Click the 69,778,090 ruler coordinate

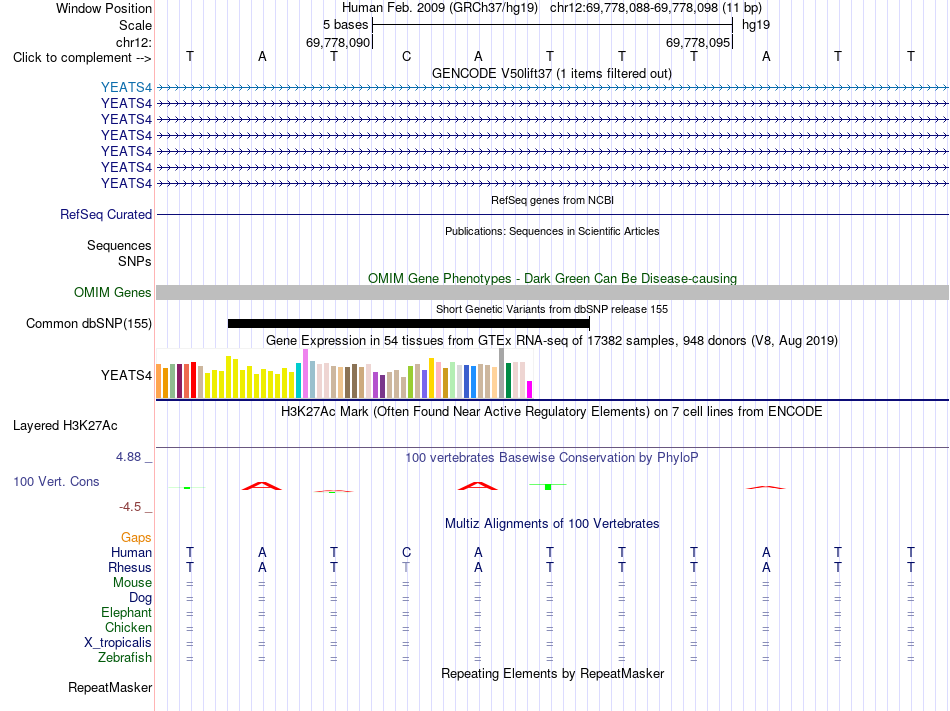[x=338, y=42]
